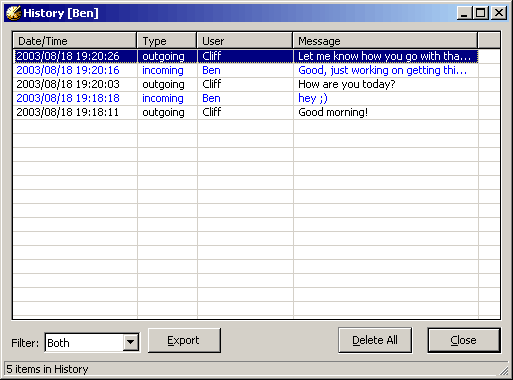The image size is (513, 380).
Task: Click the message 'How are you today?'
Action: (x=347, y=84)
